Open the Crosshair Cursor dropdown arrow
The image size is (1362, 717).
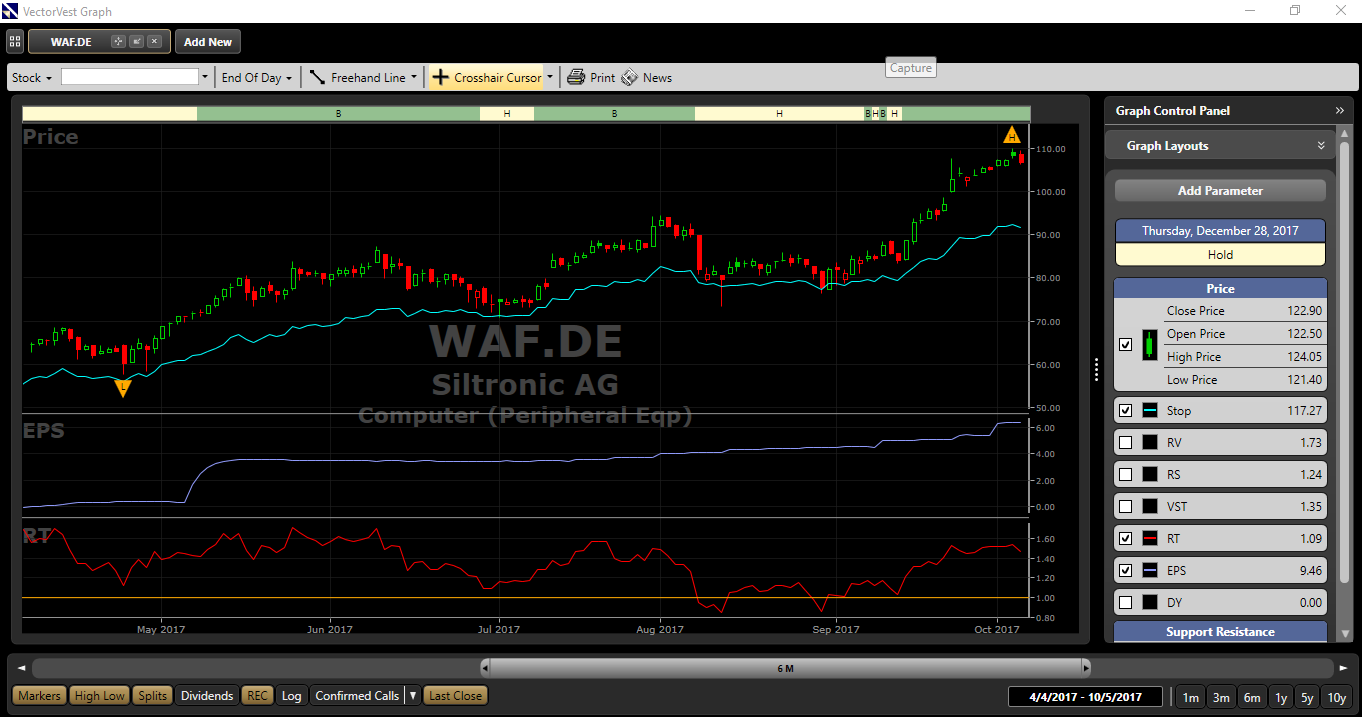(549, 77)
